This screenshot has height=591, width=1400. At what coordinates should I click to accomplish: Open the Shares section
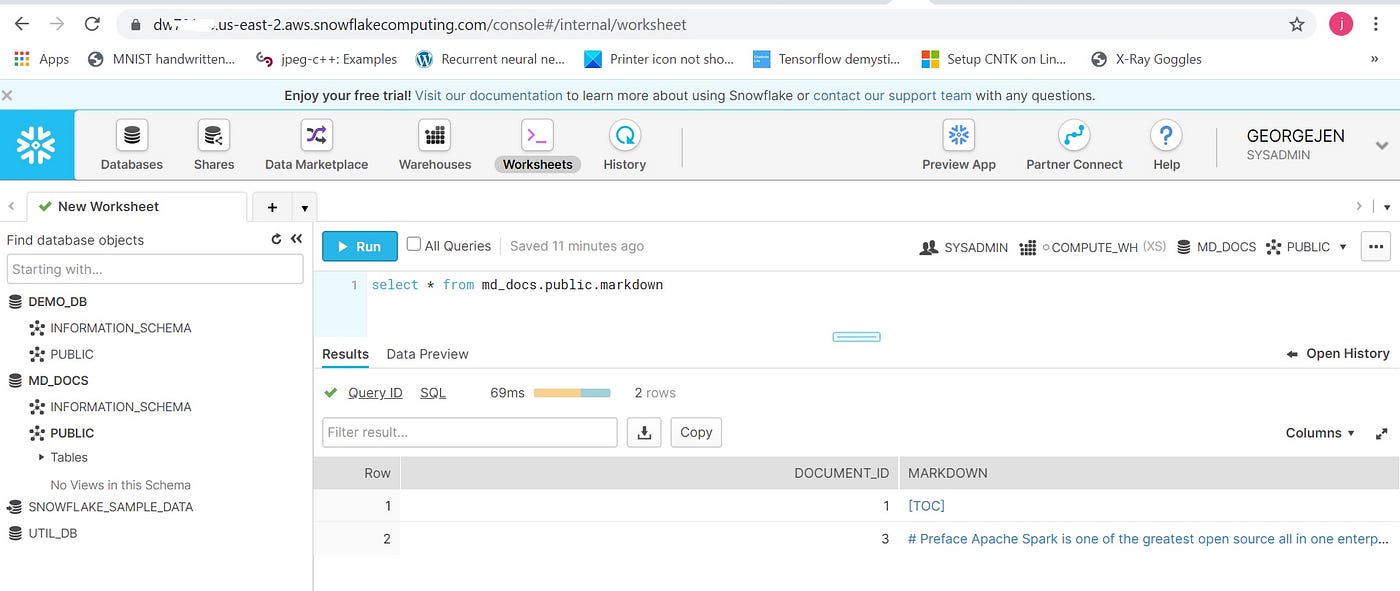click(214, 146)
